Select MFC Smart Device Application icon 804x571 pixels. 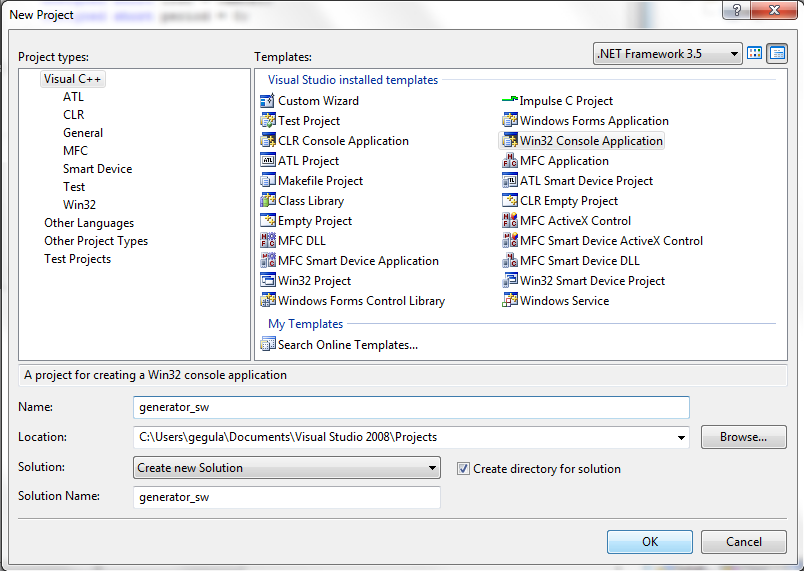[268, 261]
